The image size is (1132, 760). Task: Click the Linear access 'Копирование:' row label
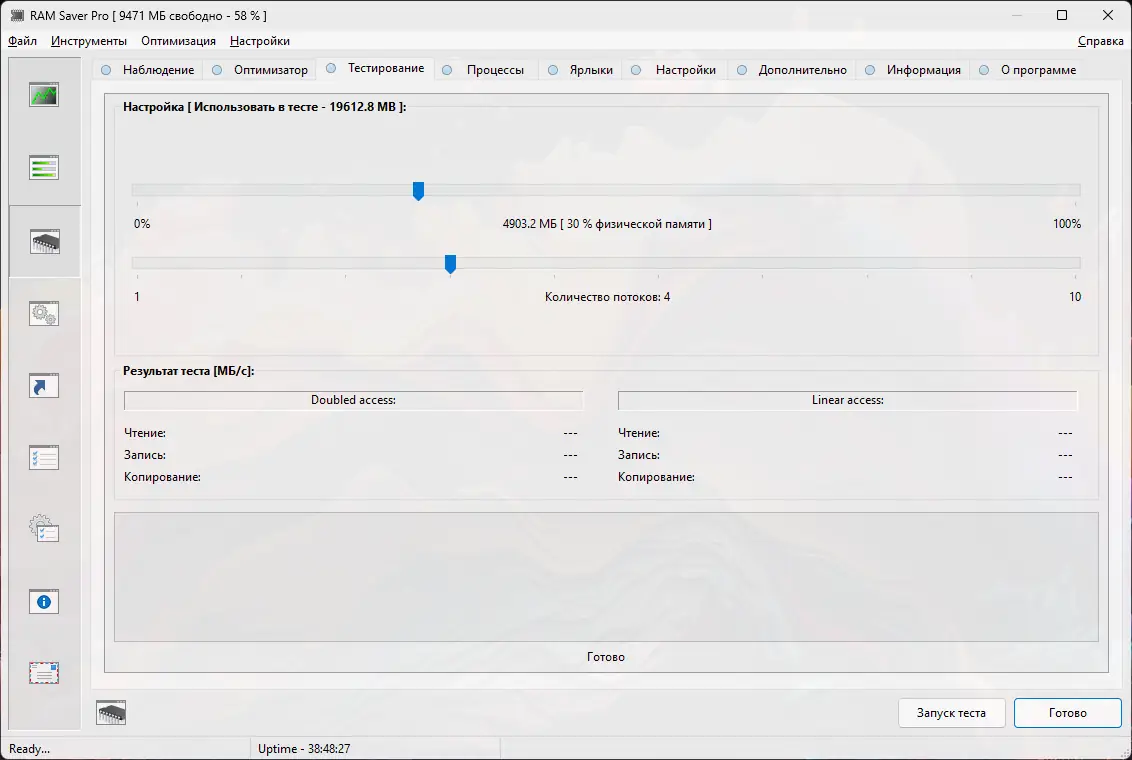coord(656,477)
